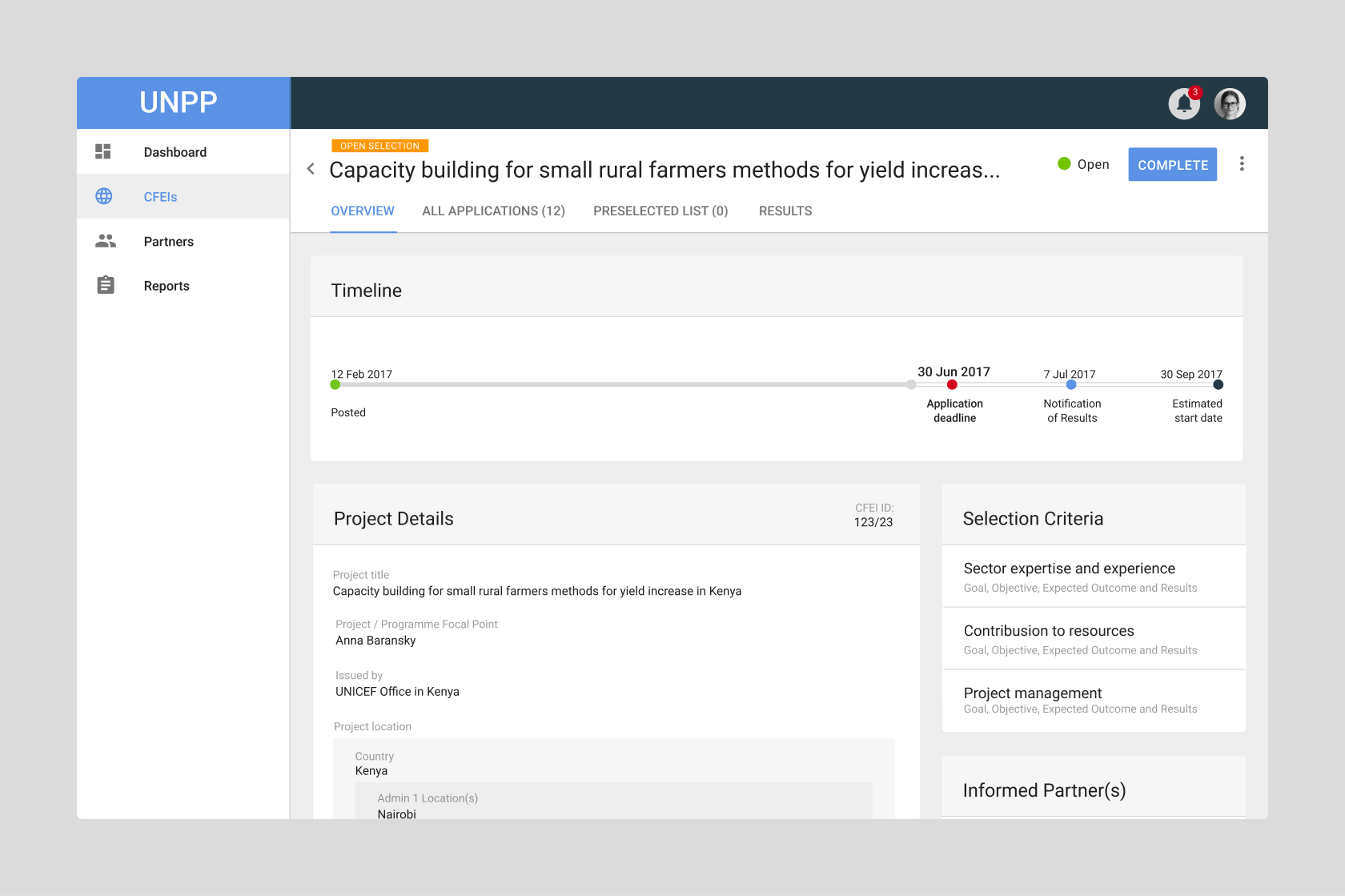Open the user profile avatar
The image size is (1345, 896).
(x=1229, y=103)
